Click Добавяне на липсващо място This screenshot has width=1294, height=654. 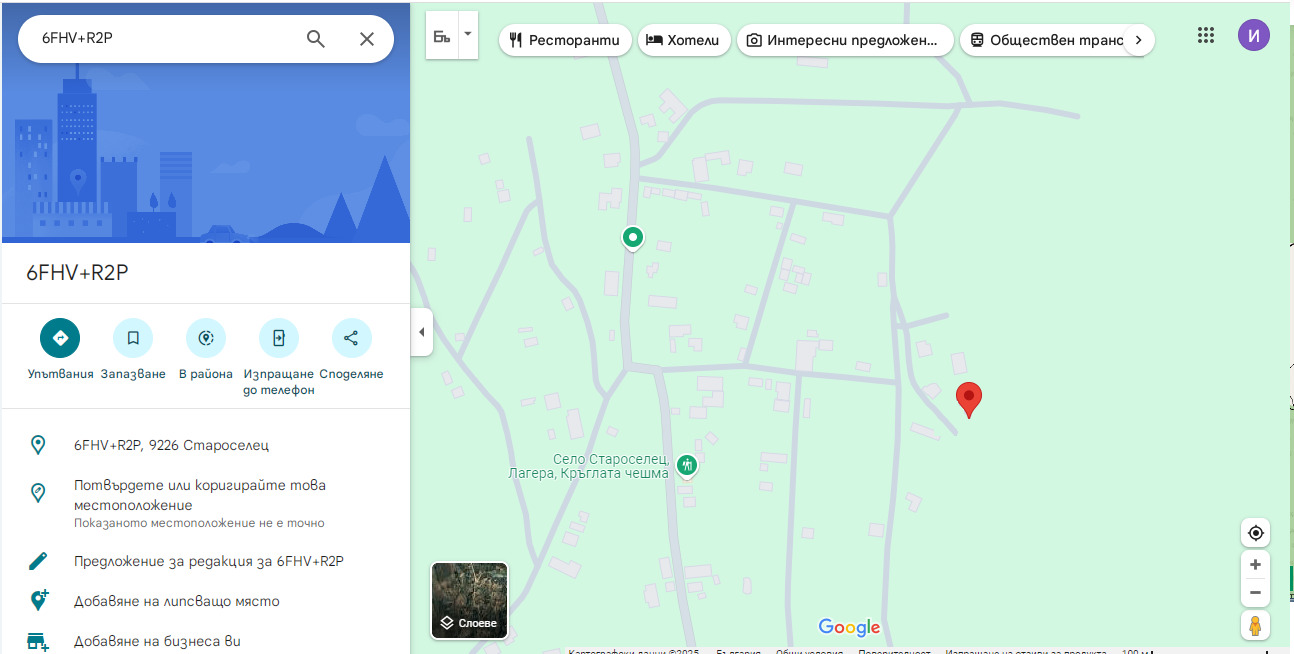[x=176, y=601]
